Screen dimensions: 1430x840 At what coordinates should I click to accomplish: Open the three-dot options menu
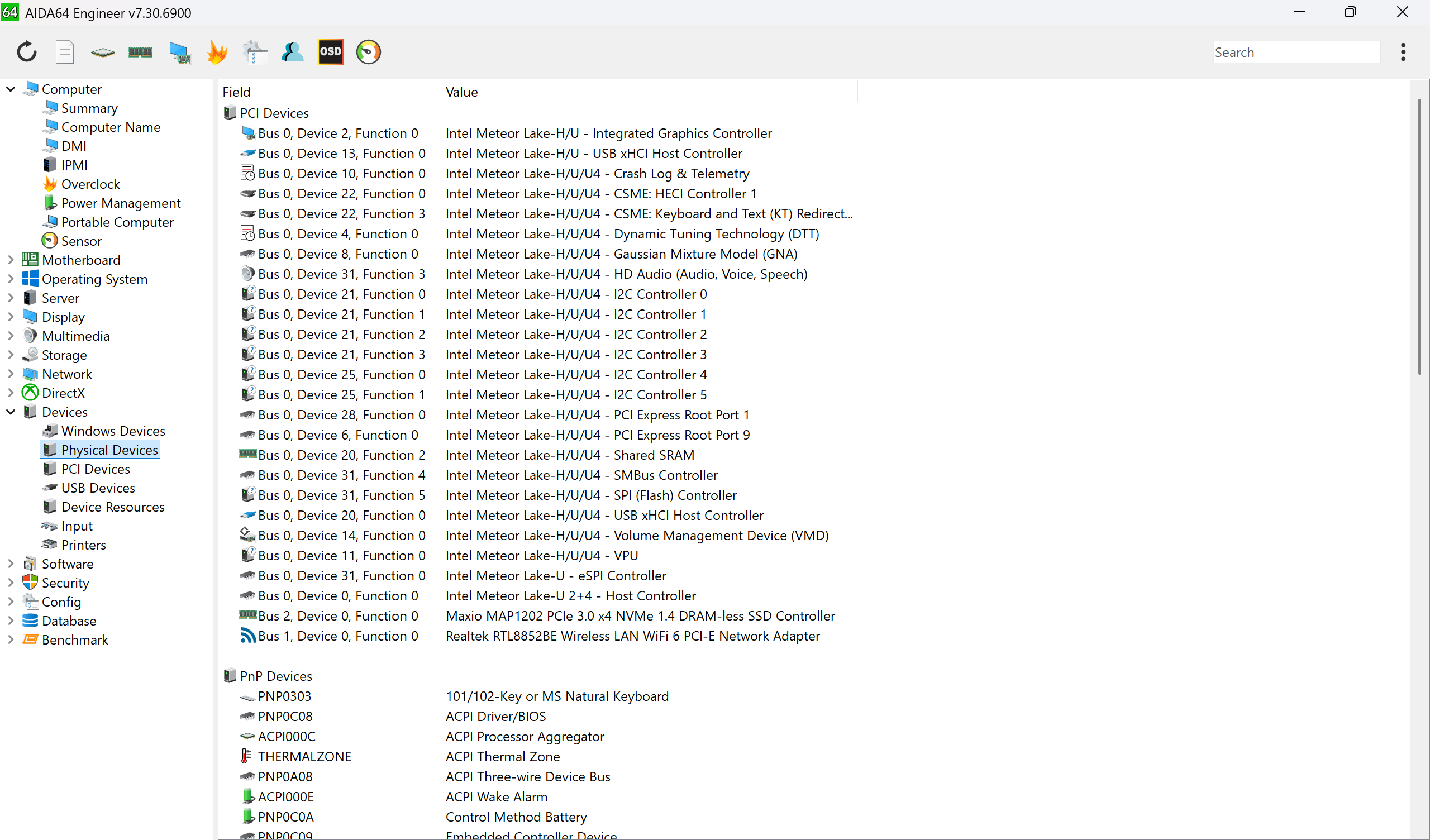(x=1403, y=52)
